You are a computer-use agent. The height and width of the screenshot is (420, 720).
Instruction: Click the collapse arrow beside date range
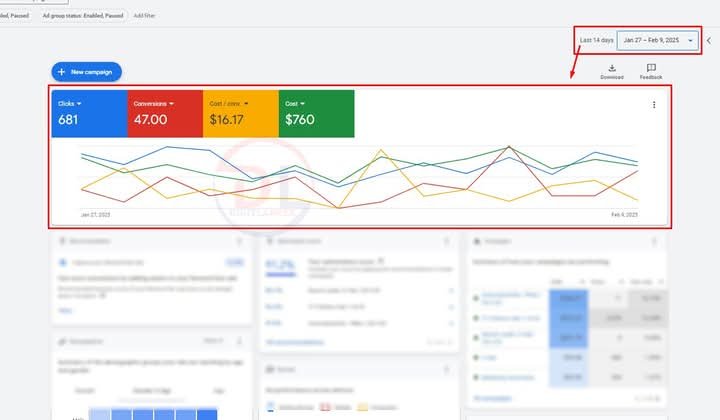point(708,40)
